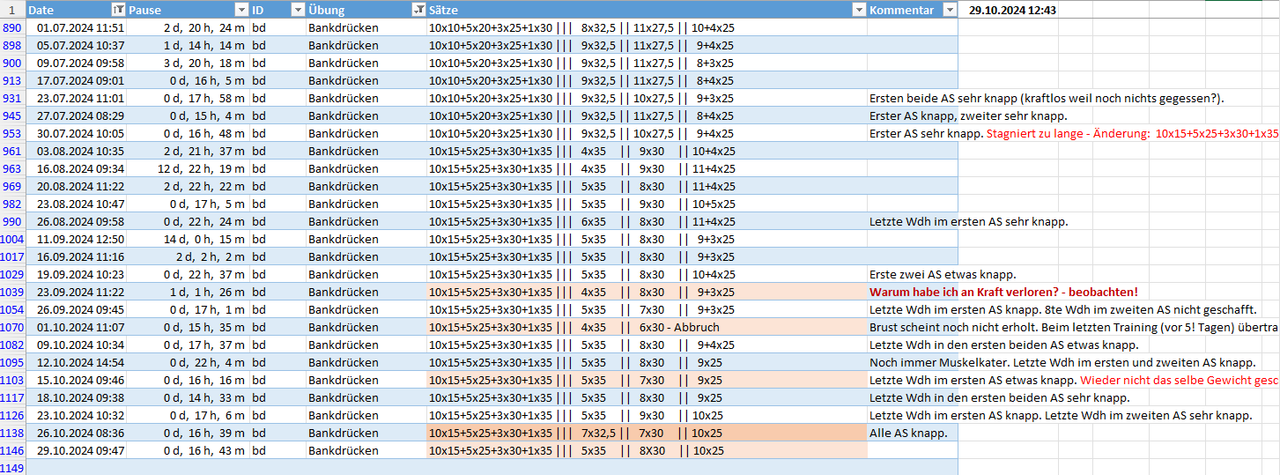Select Sätze cell in row 890 ending 10+4x25
This screenshot has height=475, width=1280.
pos(647,28)
